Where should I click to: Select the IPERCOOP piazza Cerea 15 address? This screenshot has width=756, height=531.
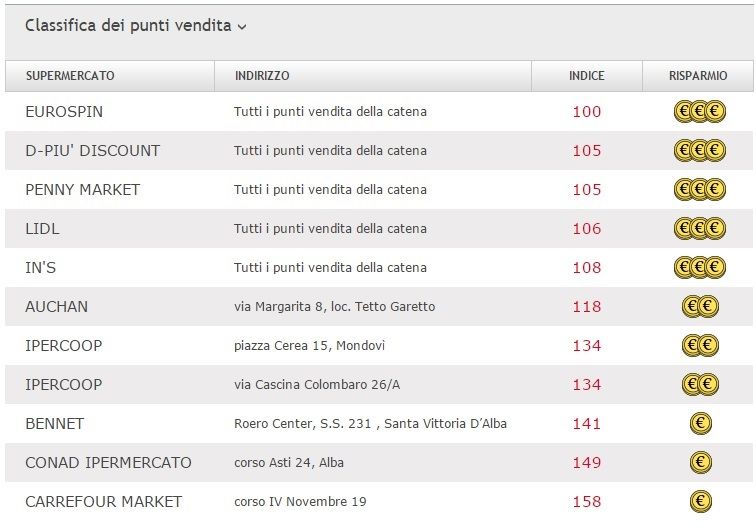point(309,346)
